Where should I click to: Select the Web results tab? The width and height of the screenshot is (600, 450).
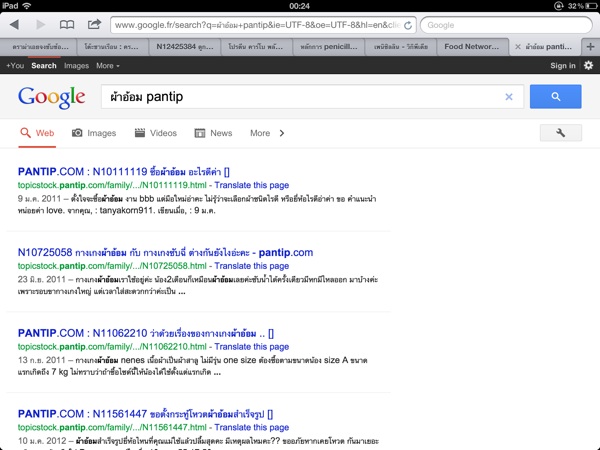point(37,133)
